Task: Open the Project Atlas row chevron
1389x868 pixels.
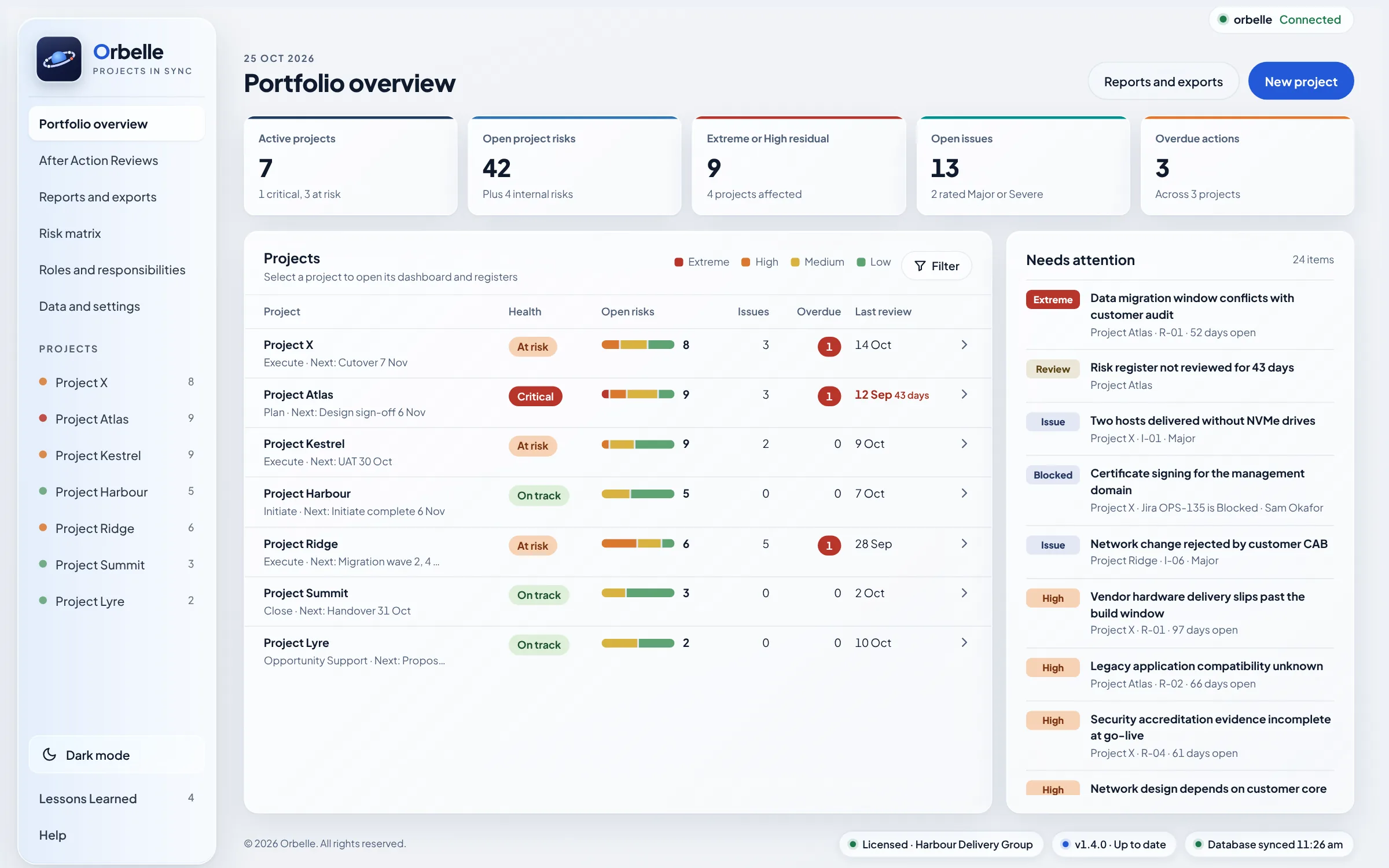Action: tap(964, 394)
